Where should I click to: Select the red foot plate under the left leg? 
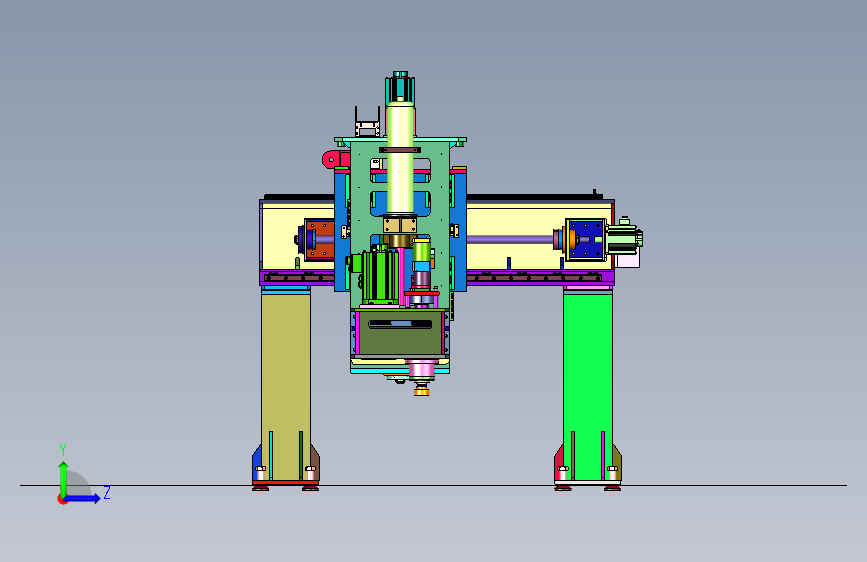(x=285, y=483)
